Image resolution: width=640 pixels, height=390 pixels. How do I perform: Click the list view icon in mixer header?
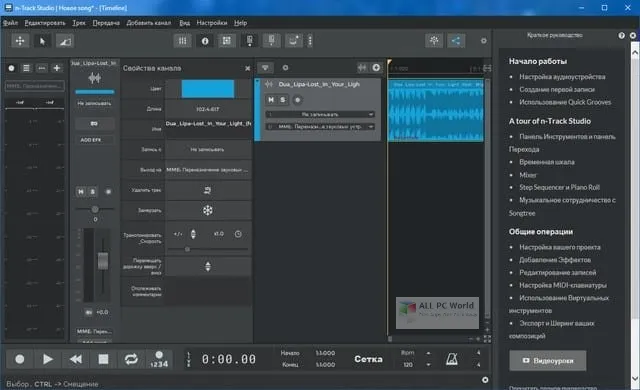tap(27, 68)
